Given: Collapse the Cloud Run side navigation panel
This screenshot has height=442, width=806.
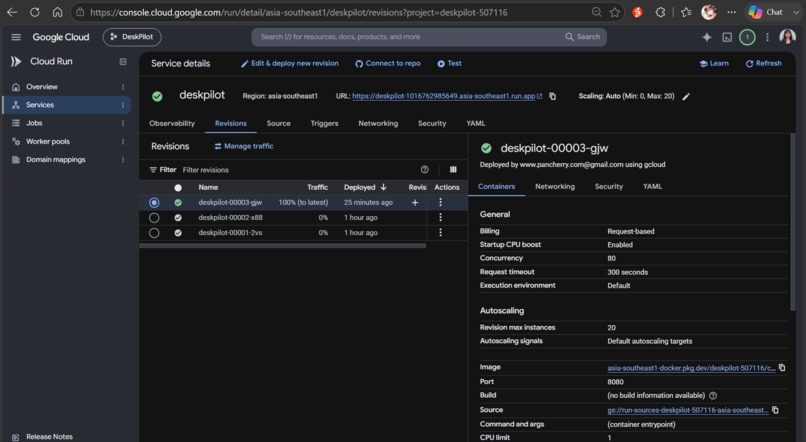Looking at the screenshot, I should point(123,62).
